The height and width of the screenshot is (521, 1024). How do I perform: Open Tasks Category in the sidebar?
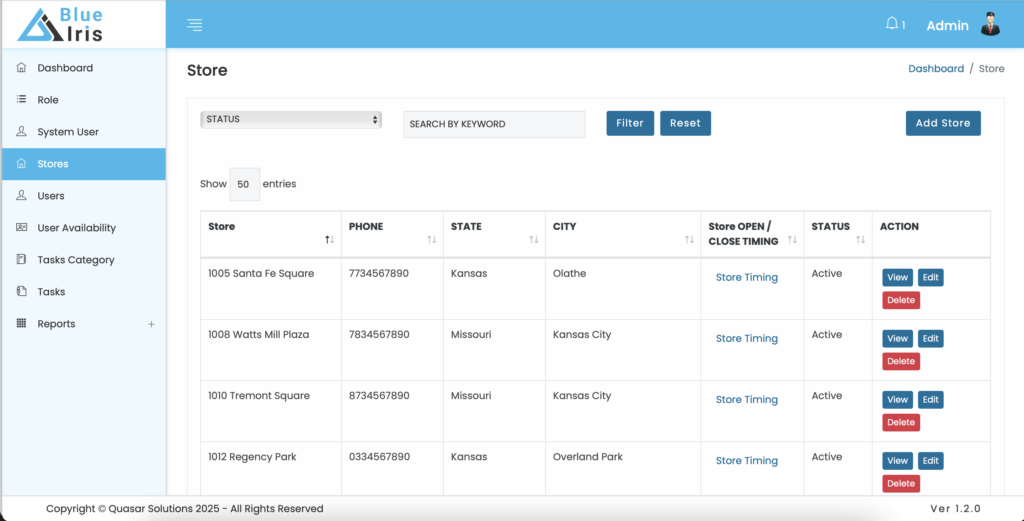point(76,260)
